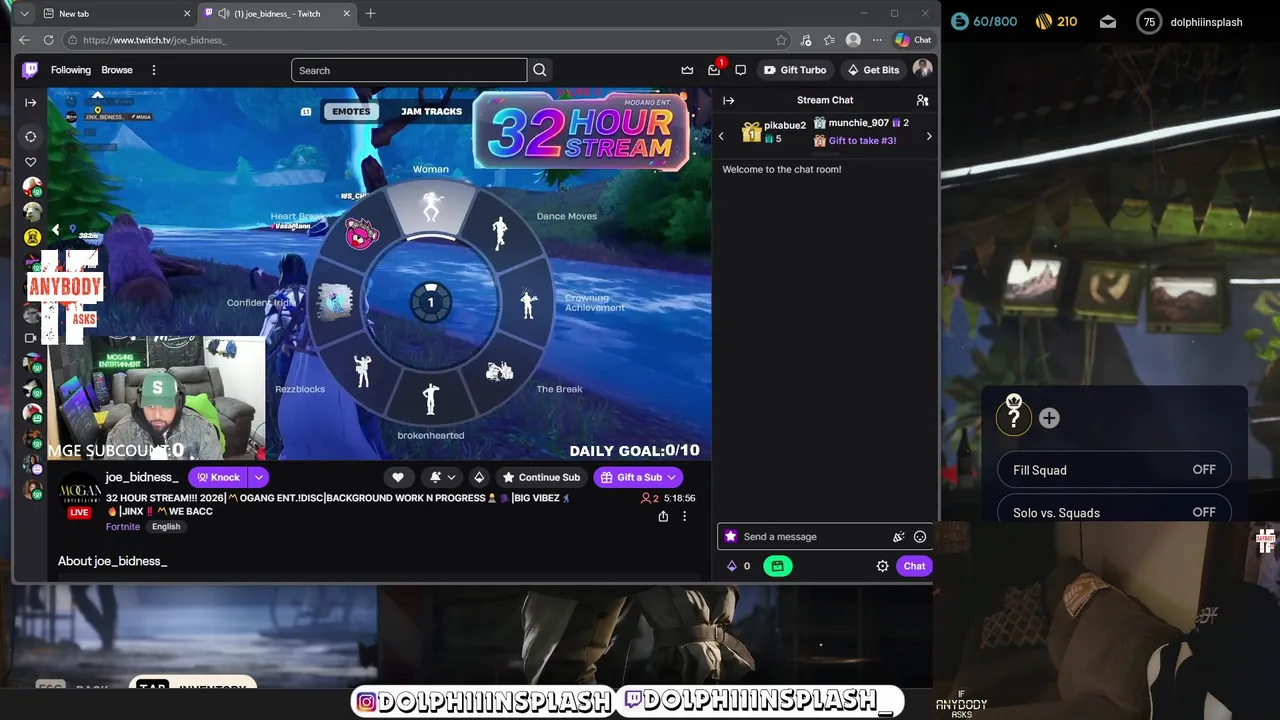Click Continue Sub button
This screenshot has width=1280, height=720.
[x=541, y=477]
